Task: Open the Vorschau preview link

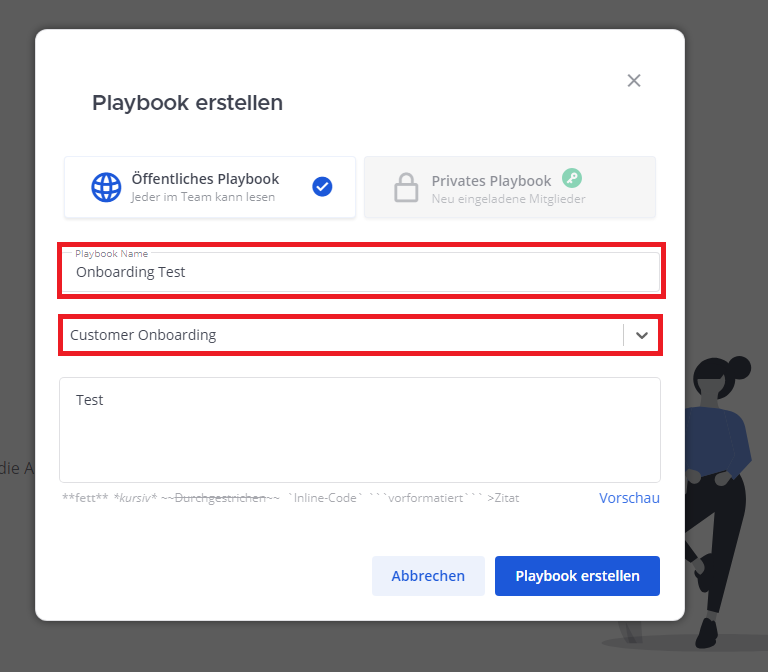Action: (x=629, y=498)
